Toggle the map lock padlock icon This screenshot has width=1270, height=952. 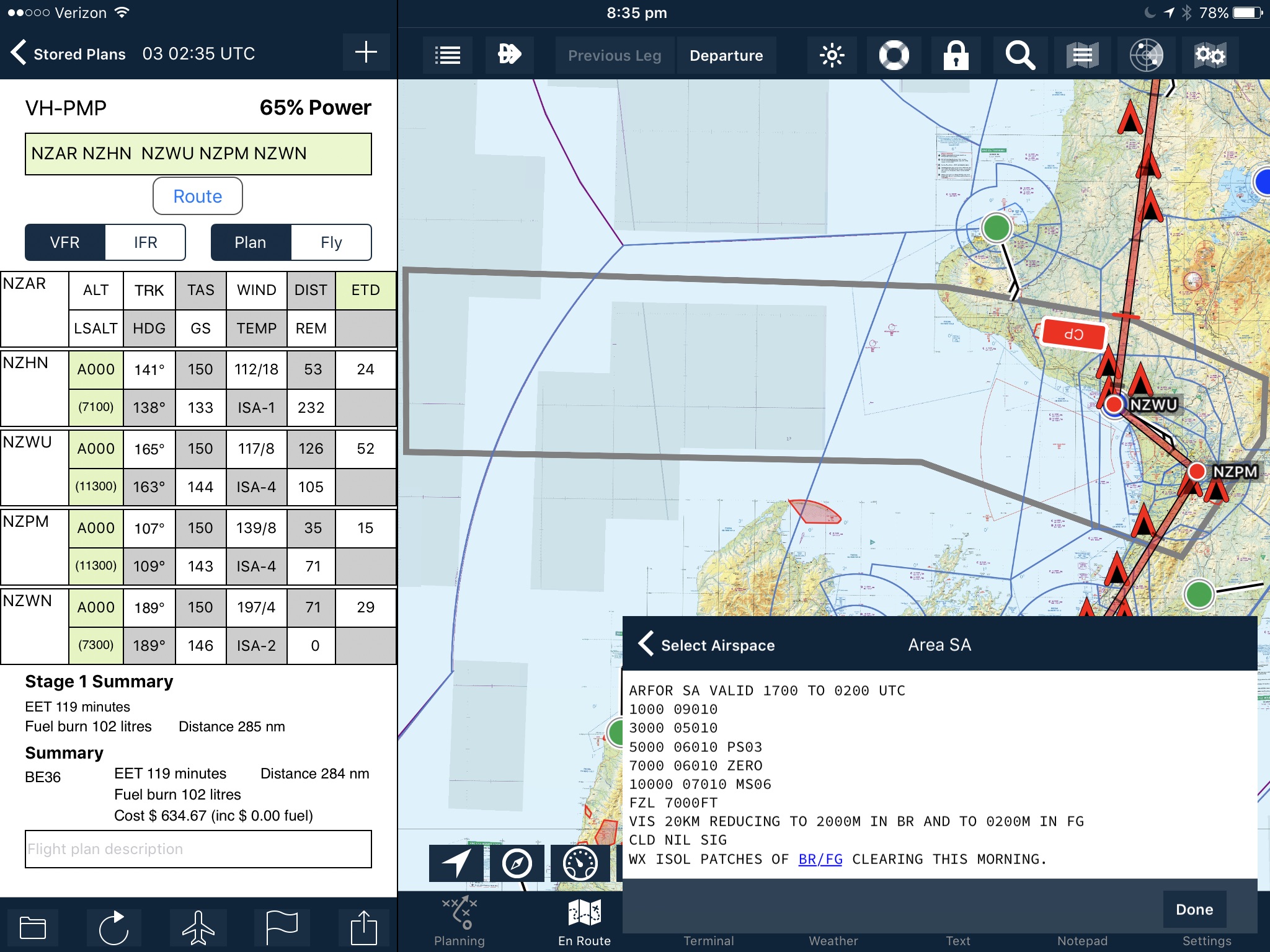coord(956,56)
